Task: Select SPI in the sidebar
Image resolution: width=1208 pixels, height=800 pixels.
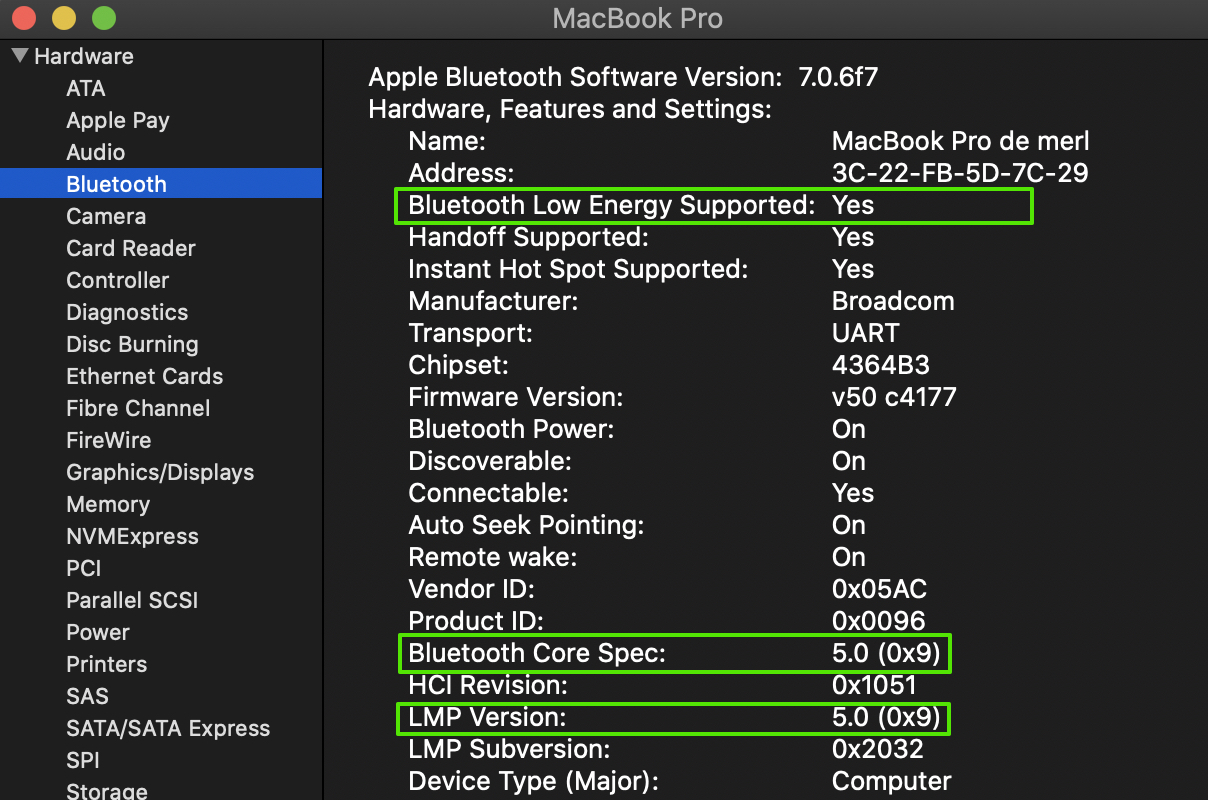Action: [83, 760]
